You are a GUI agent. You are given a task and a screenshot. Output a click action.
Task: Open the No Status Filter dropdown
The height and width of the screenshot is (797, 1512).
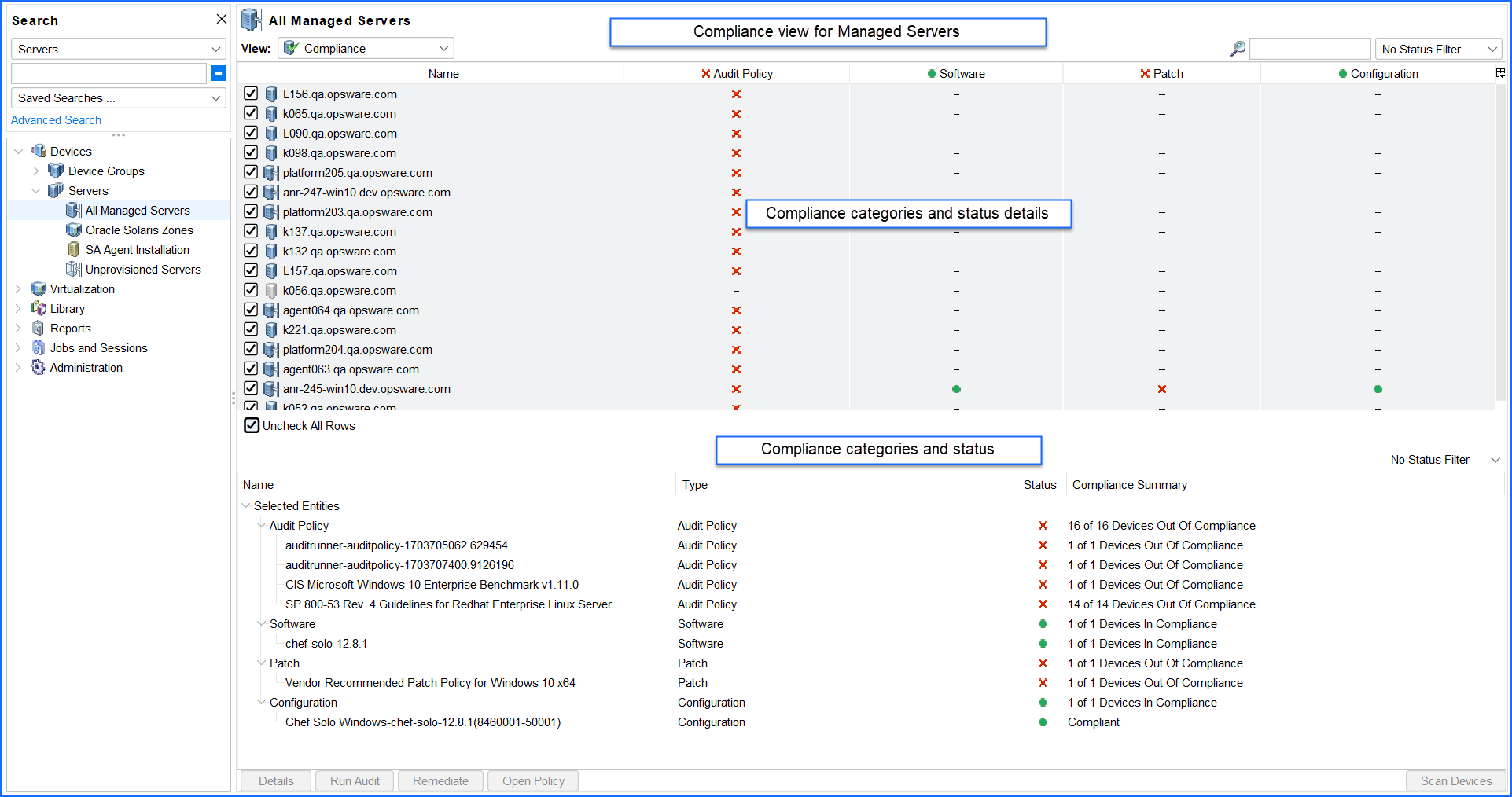[x=1438, y=48]
